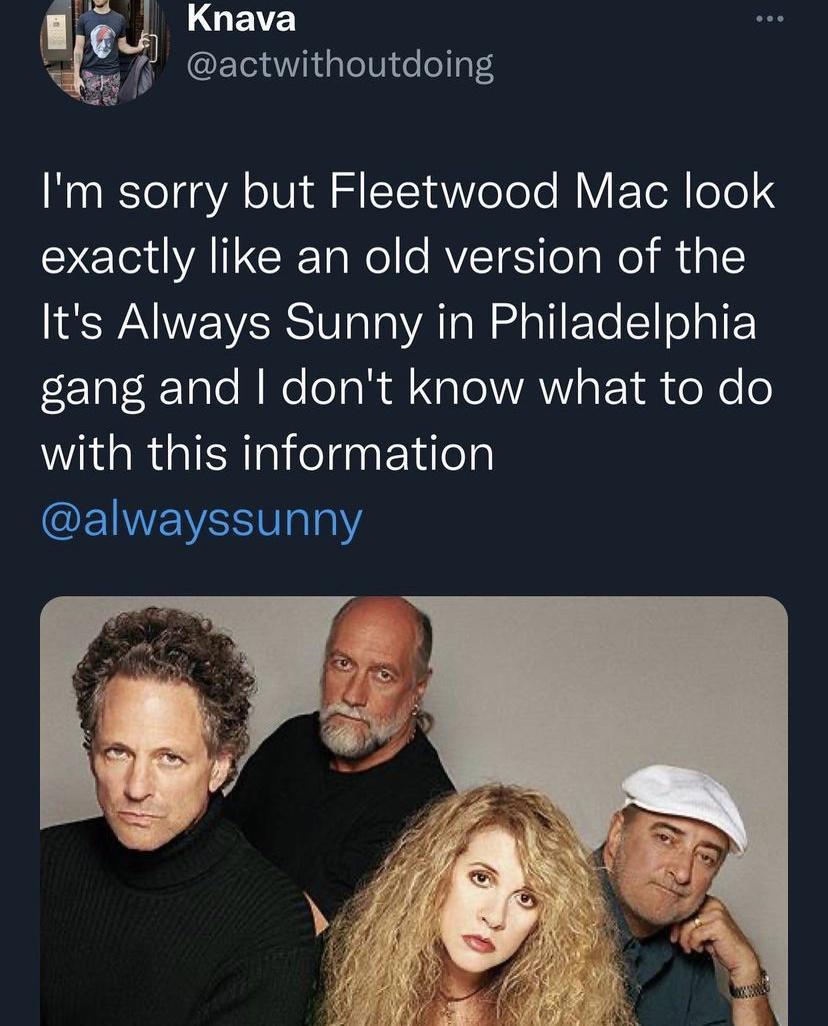This screenshot has width=828, height=1026.
Task: Tap the words "Fleetwood Mac" in tweet
Action: tap(500, 192)
